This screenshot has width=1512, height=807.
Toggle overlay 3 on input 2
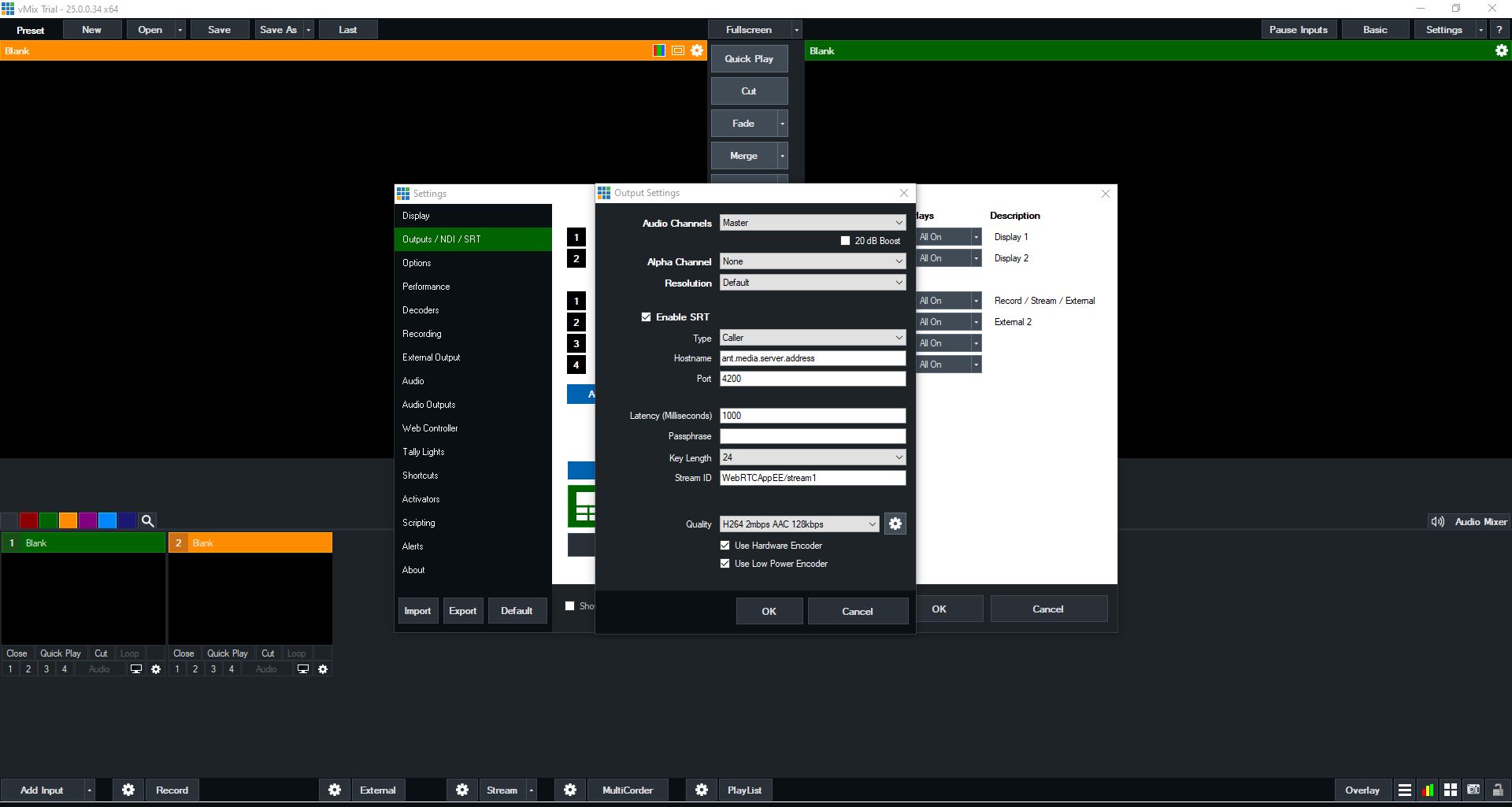pos(213,669)
